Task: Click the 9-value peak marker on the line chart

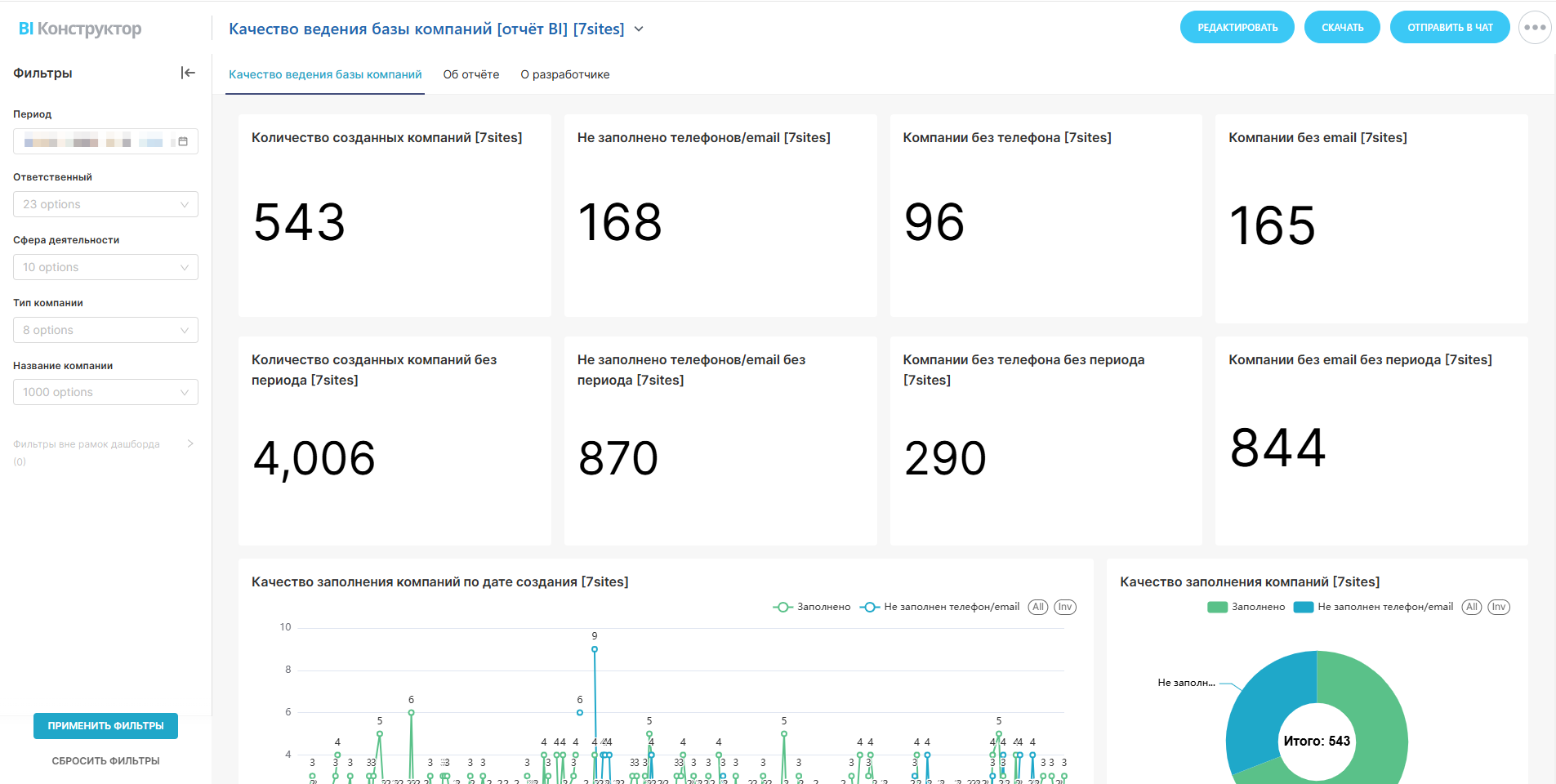Action: click(595, 649)
